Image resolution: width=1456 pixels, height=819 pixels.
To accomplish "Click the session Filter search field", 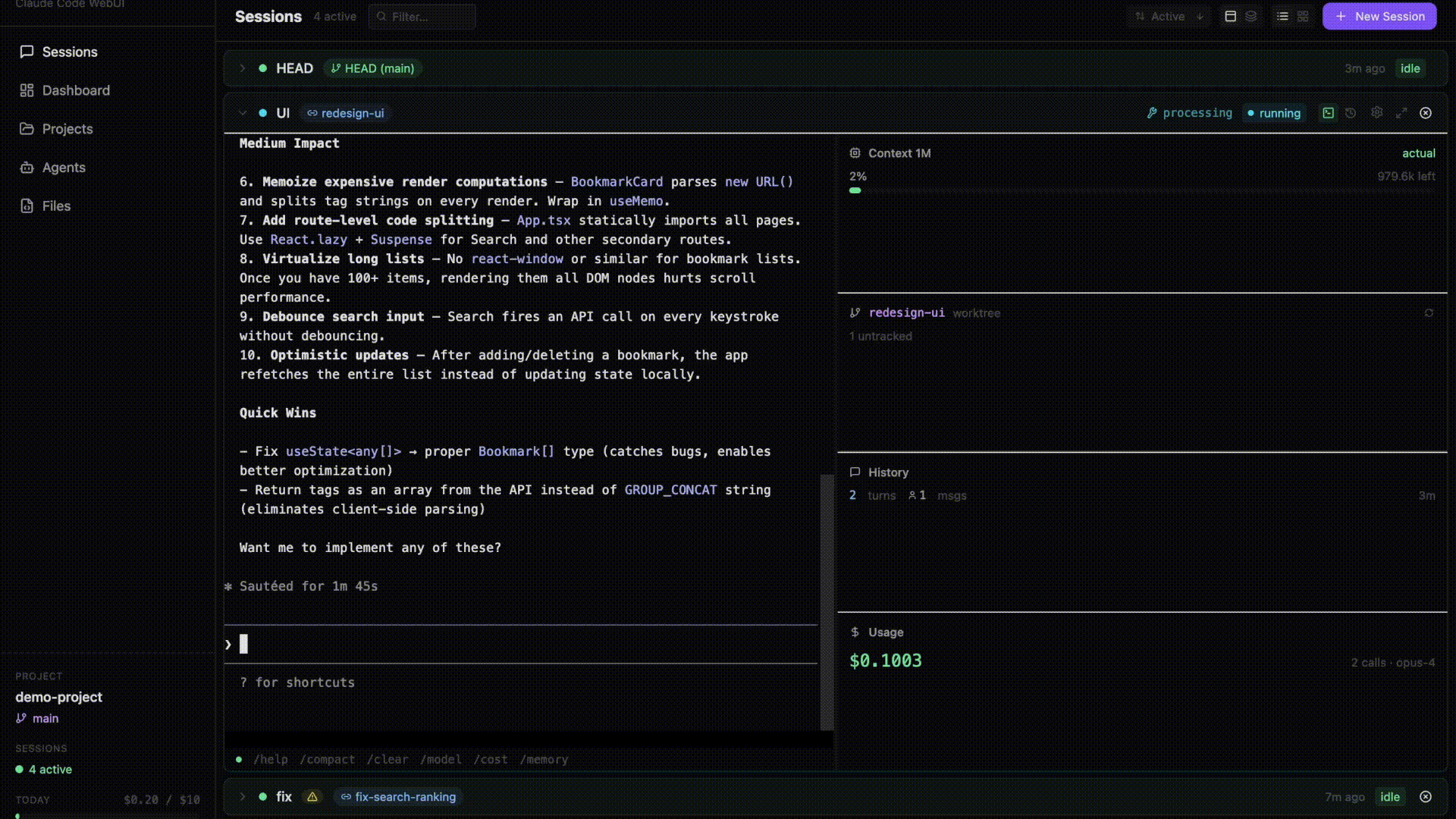I will 422,16.
